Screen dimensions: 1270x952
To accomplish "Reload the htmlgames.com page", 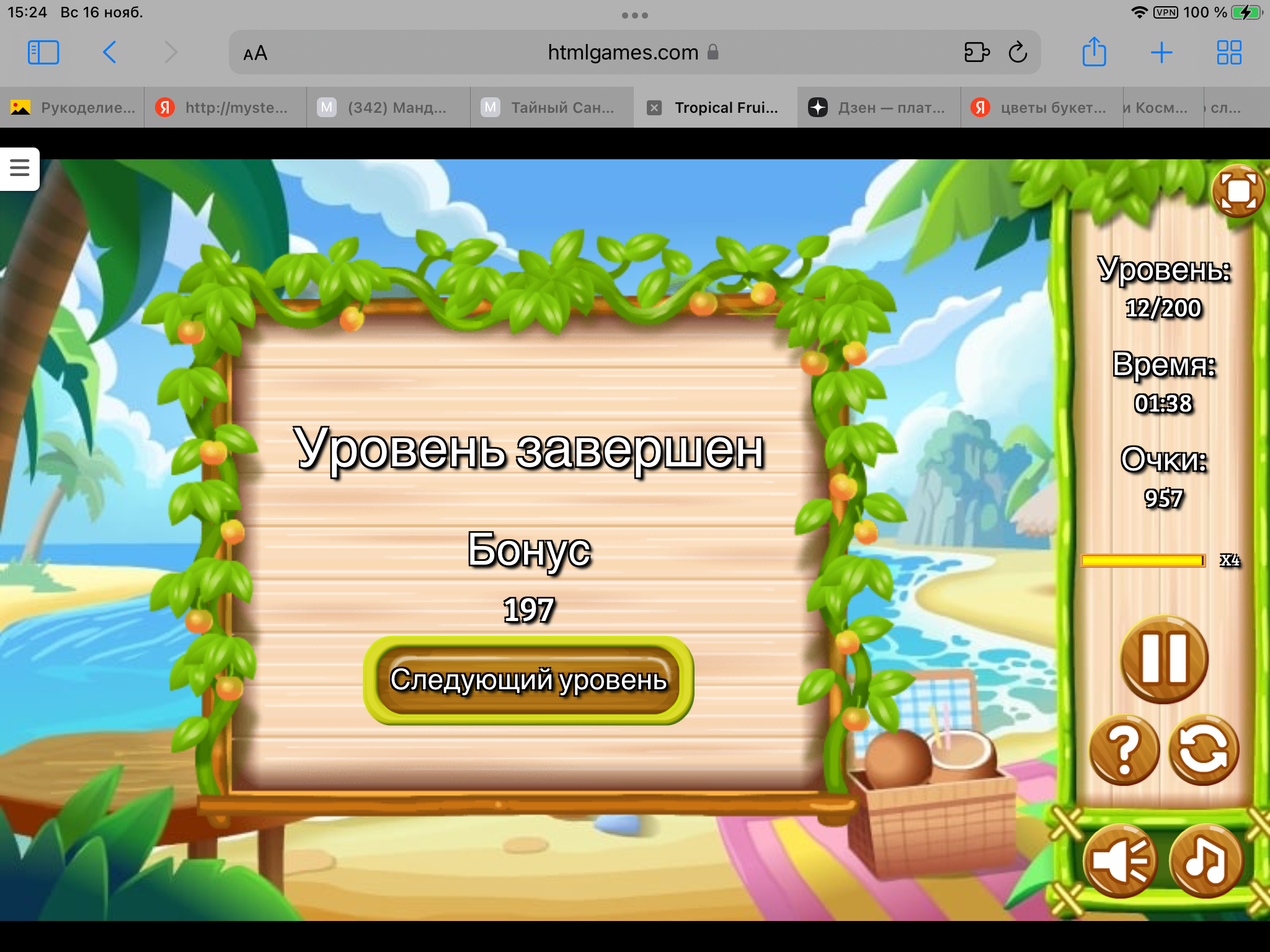I will click(1018, 53).
